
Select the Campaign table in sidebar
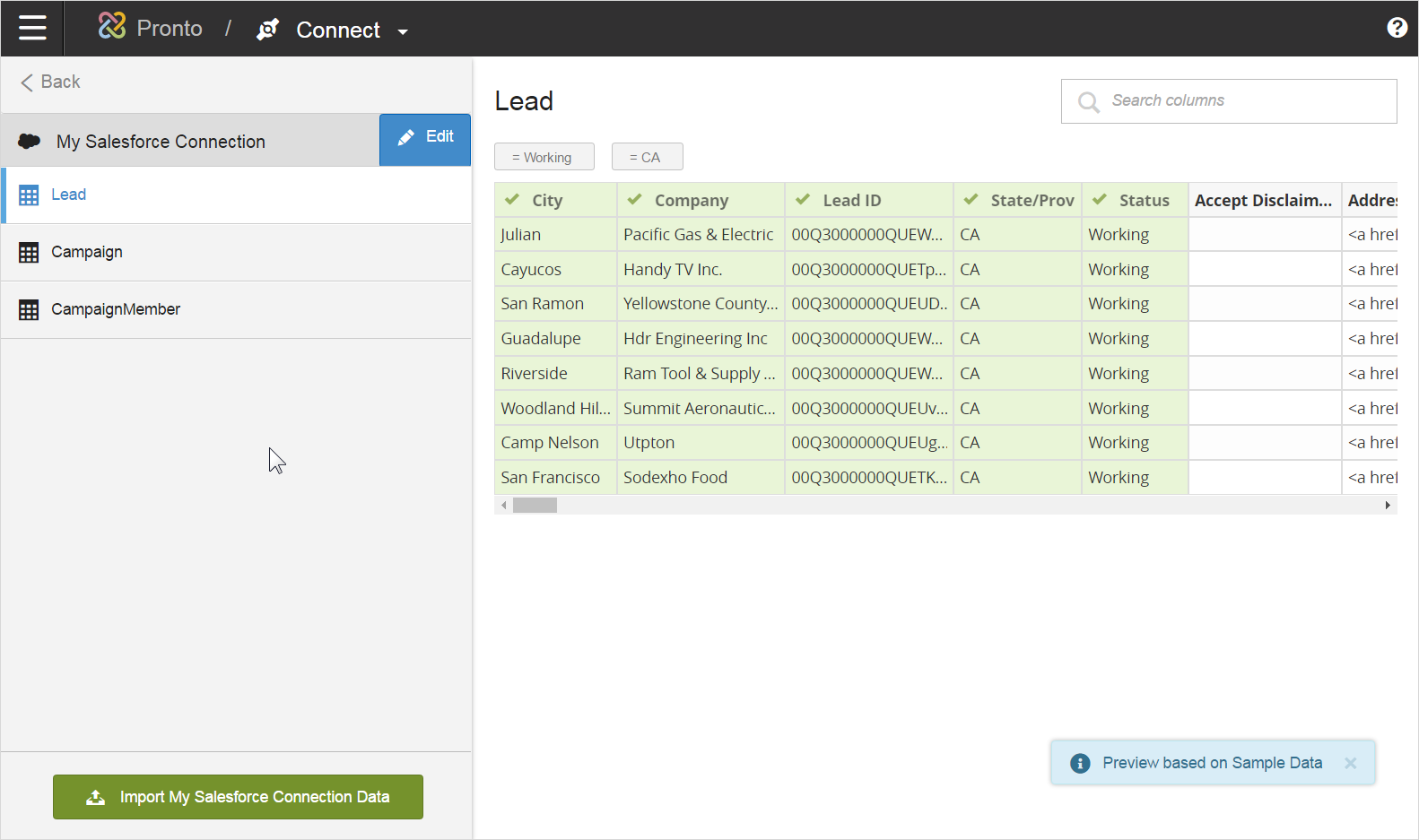click(x=86, y=252)
